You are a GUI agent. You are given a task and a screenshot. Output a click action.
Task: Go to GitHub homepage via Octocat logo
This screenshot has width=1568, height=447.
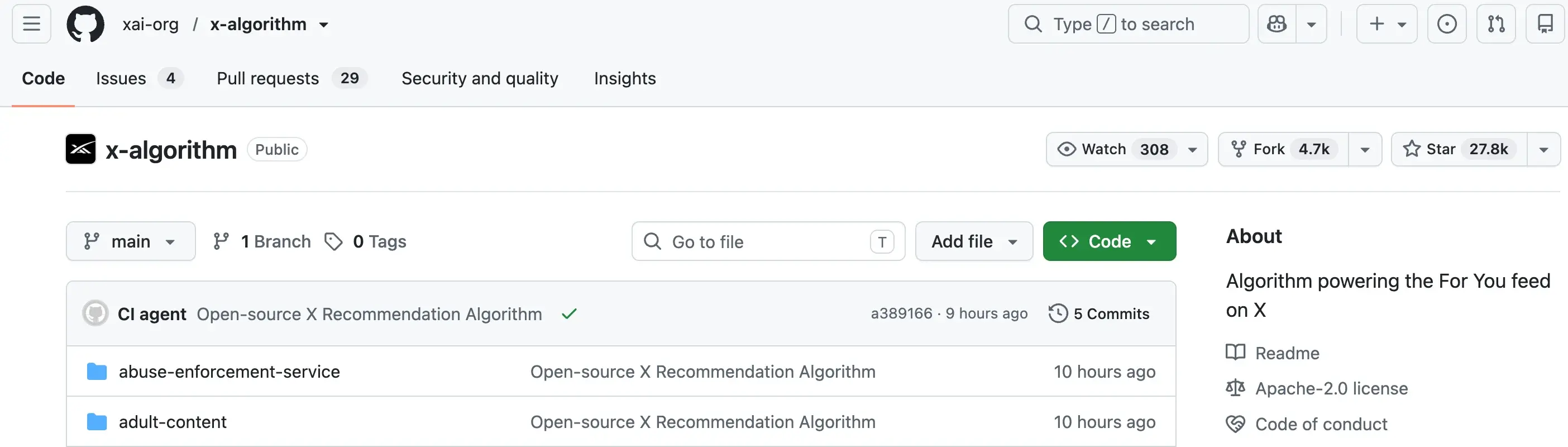[85, 25]
